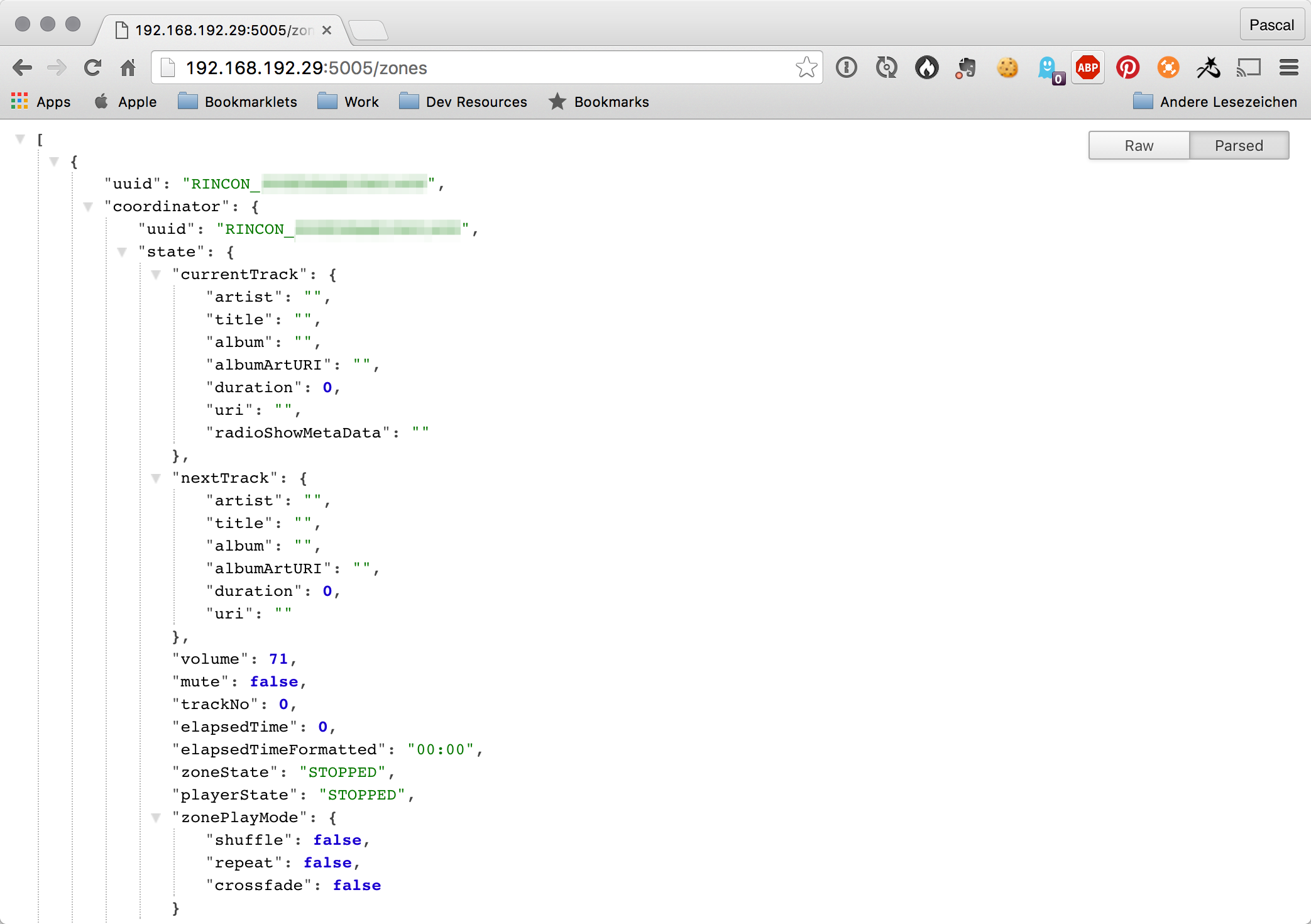The width and height of the screenshot is (1311, 924).
Task: Reload the page
Action: tap(92, 67)
